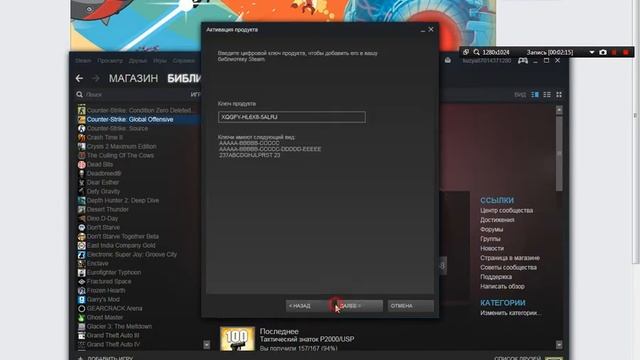Select East India Company Gold
This screenshot has width=640, height=360.
pos(138,245)
